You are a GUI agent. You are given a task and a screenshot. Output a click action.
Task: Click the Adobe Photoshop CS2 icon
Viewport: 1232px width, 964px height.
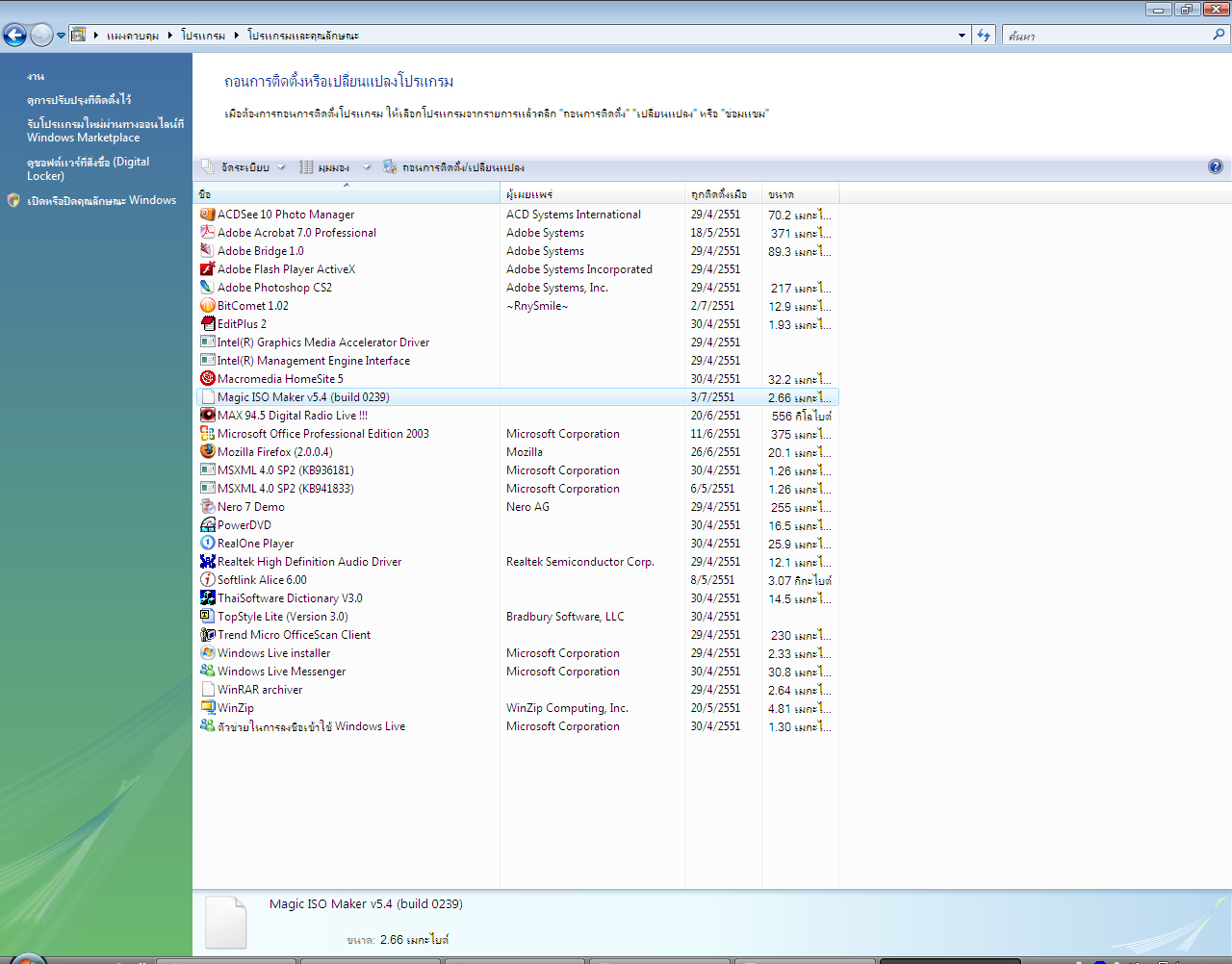(x=207, y=288)
